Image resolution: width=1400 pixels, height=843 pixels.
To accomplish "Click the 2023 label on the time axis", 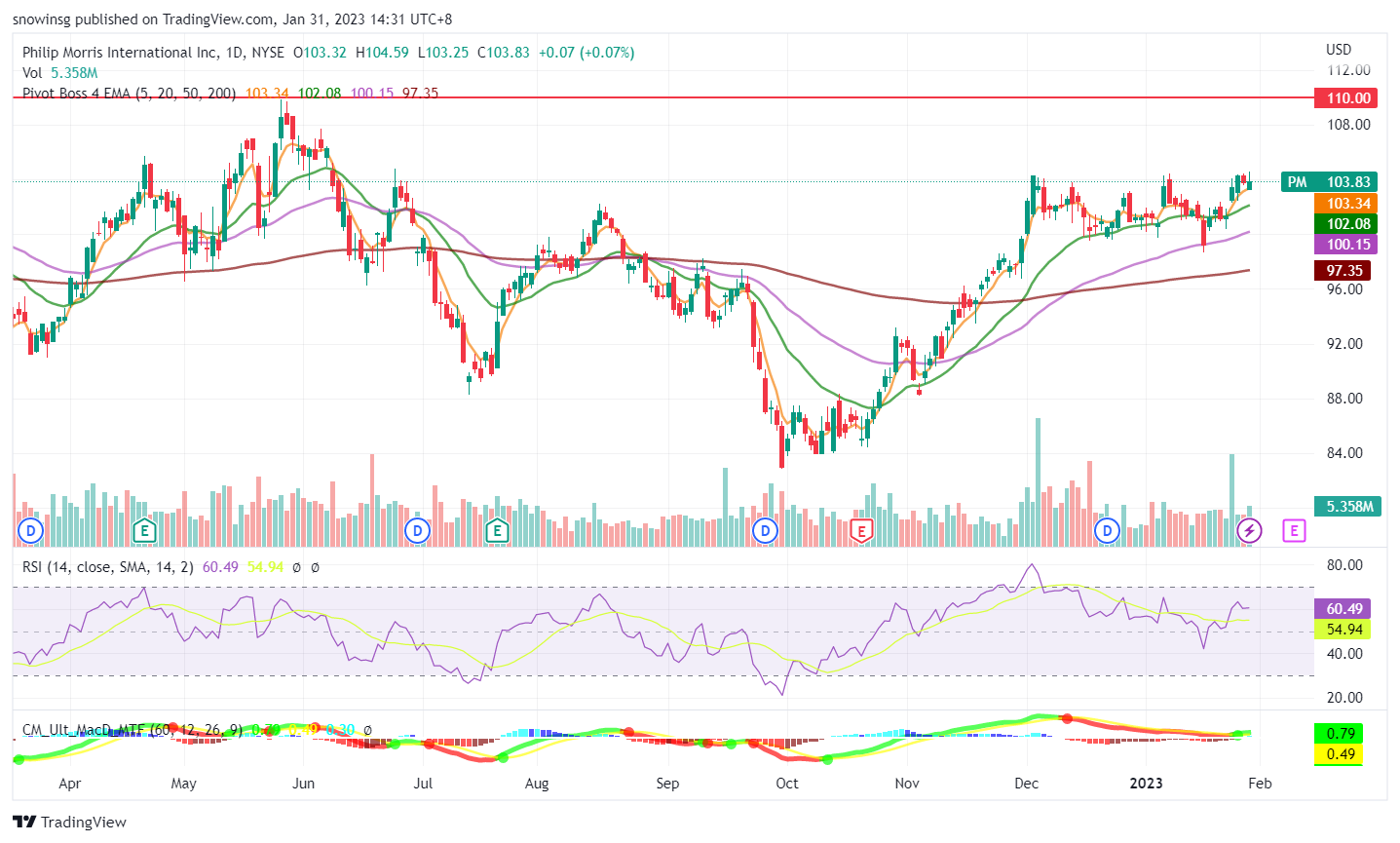I will [x=1146, y=784].
